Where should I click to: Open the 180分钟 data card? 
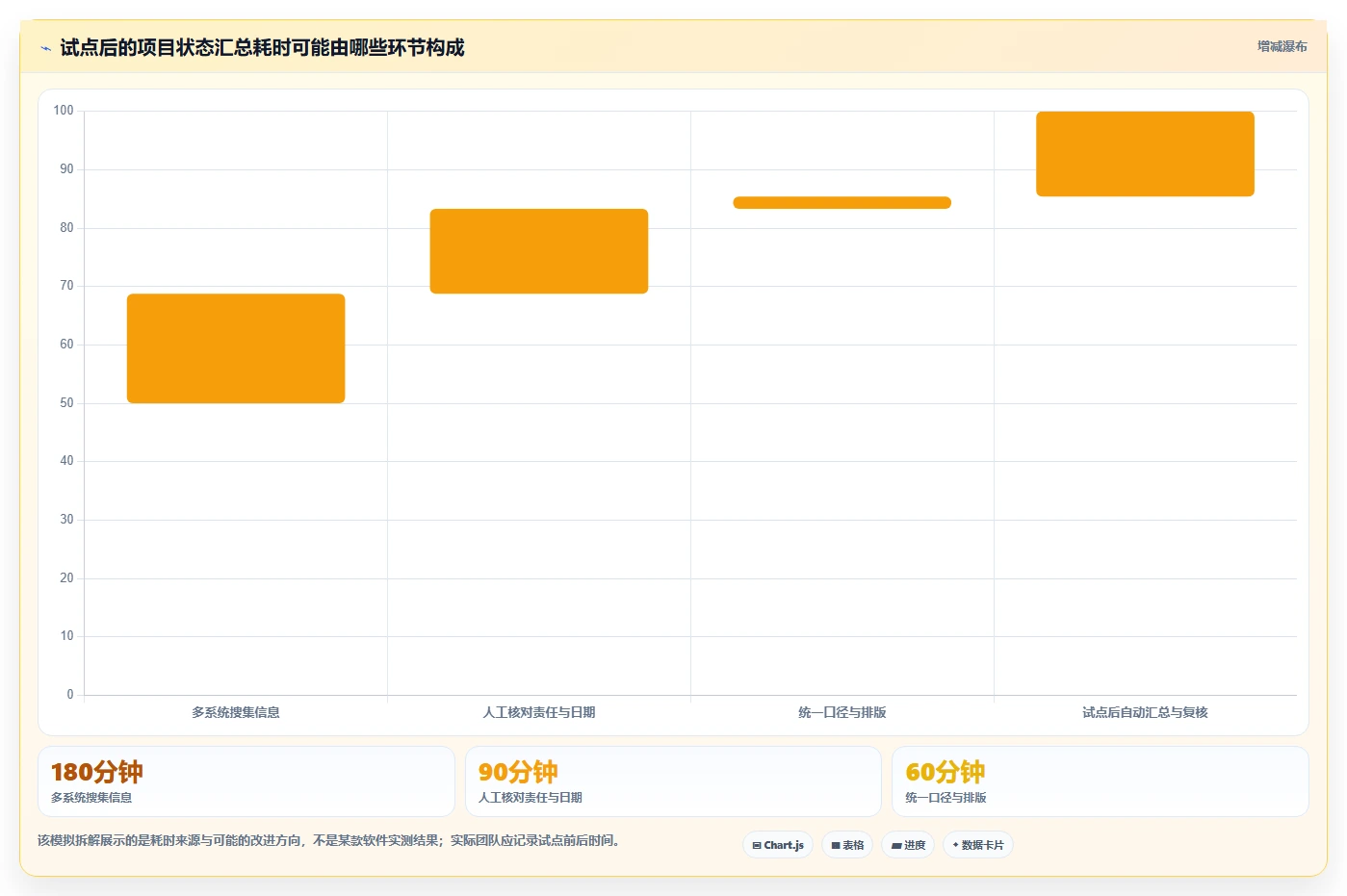[246, 781]
